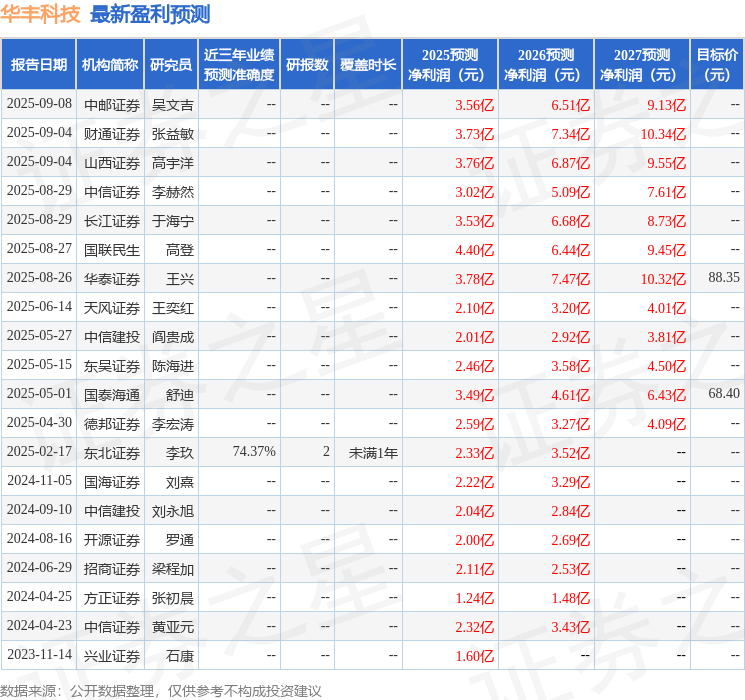Select 德邦证券 institution cell
Viewport: 745px width, 700px height.
pyautogui.click(x=112, y=424)
